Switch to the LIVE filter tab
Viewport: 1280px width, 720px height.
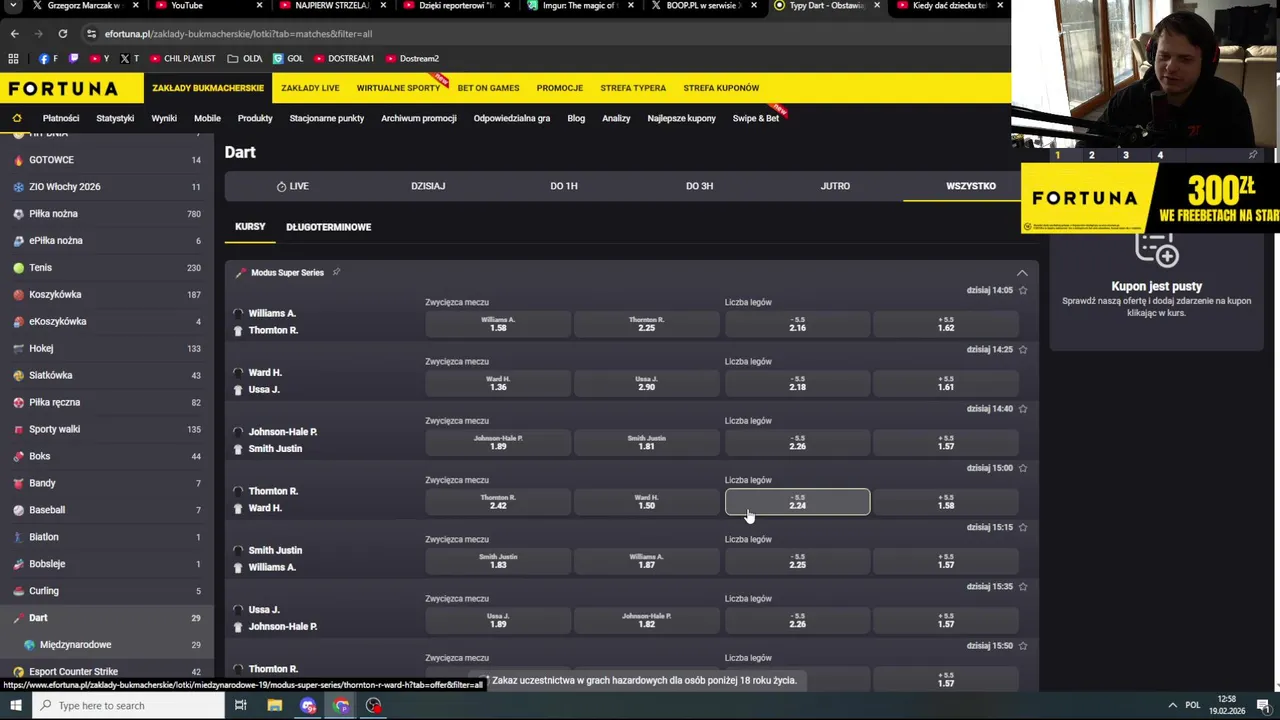tap(292, 186)
